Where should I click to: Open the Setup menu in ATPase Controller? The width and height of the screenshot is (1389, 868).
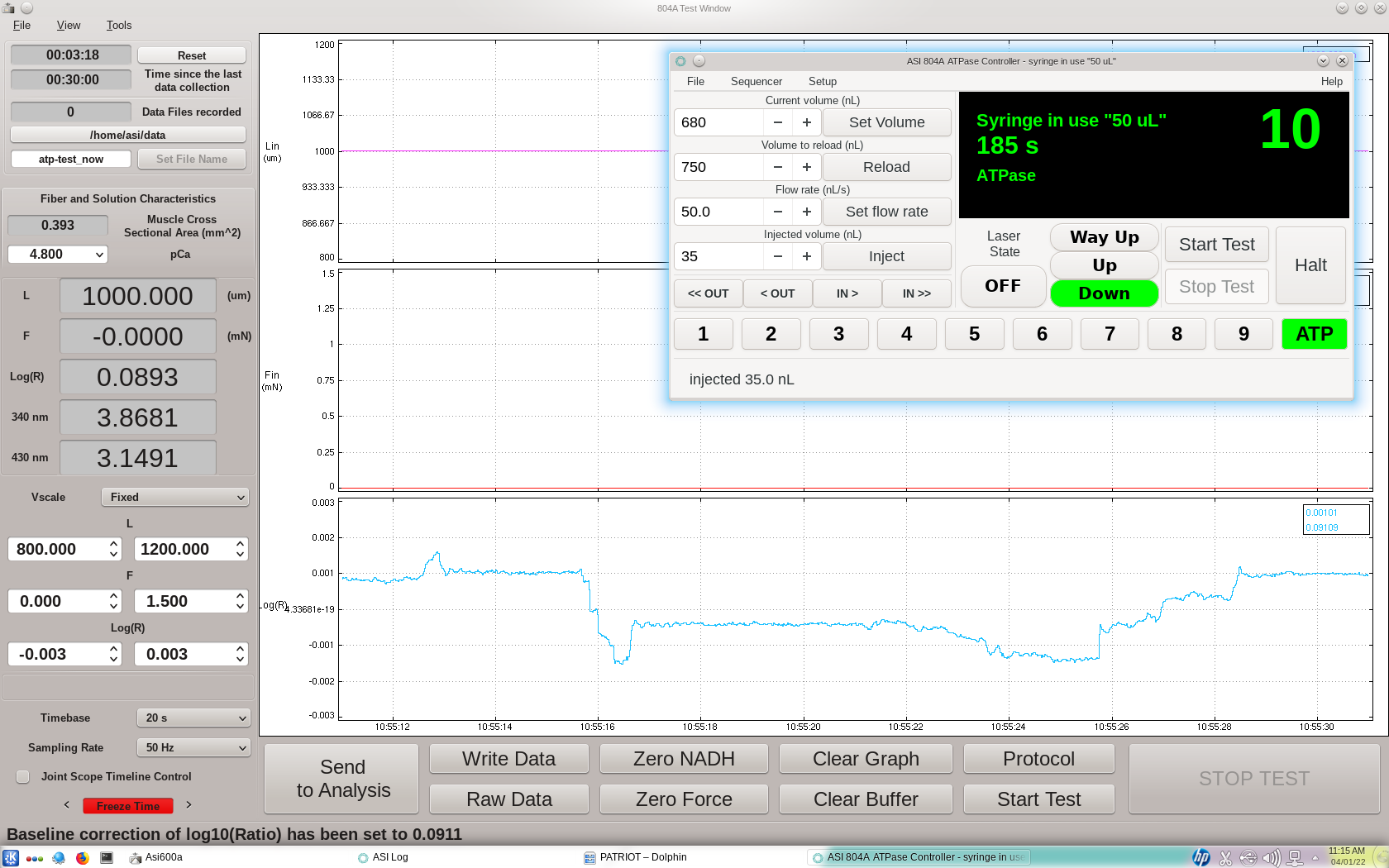822,81
